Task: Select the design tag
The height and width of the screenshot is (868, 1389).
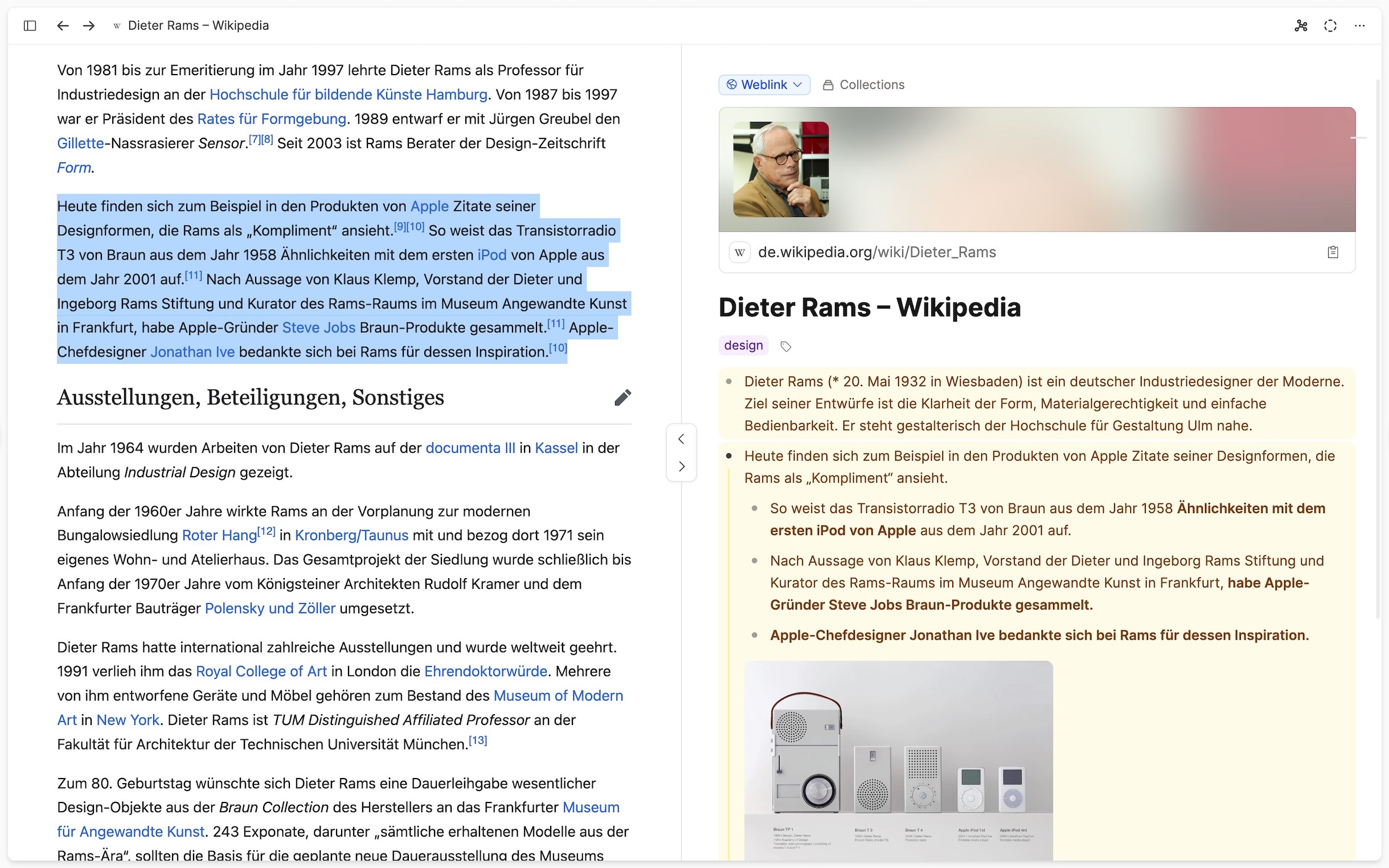Action: [743, 345]
